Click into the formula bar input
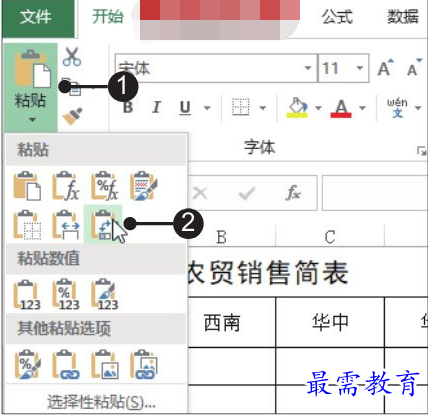The image size is (428, 415). (x=374, y=193)
